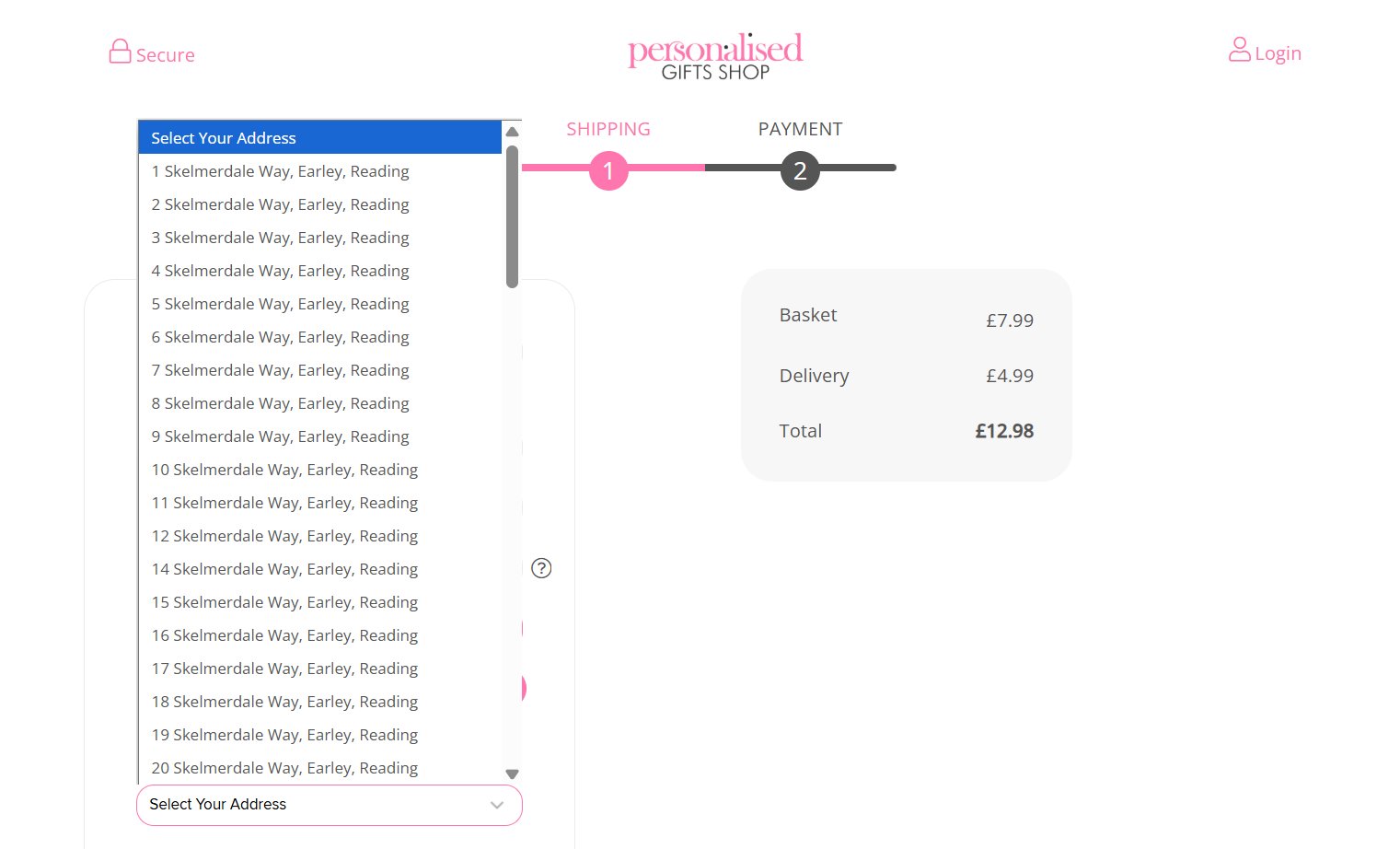
Task: Click the Login user icon
Action: [1239, 50]
